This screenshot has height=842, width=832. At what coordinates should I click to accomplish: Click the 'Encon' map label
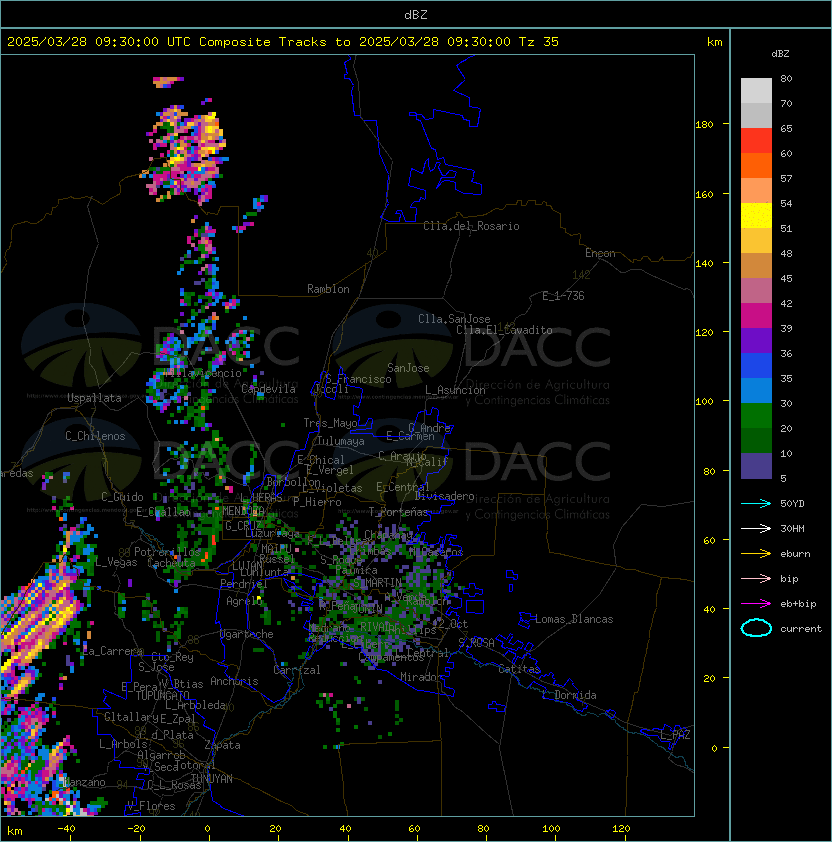[600, 253]
